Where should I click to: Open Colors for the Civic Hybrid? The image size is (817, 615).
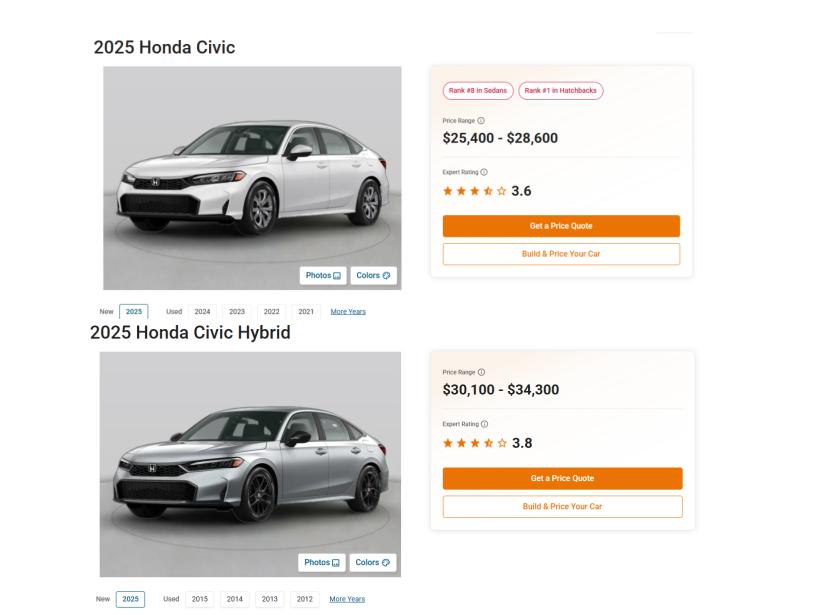[x=375, y=562]
